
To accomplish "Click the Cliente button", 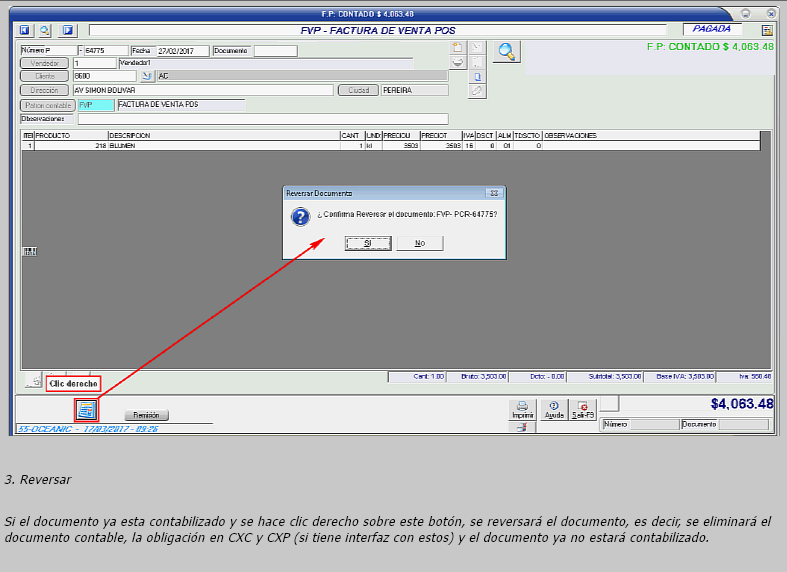I will pyautogui.click(x=45, y=76).
